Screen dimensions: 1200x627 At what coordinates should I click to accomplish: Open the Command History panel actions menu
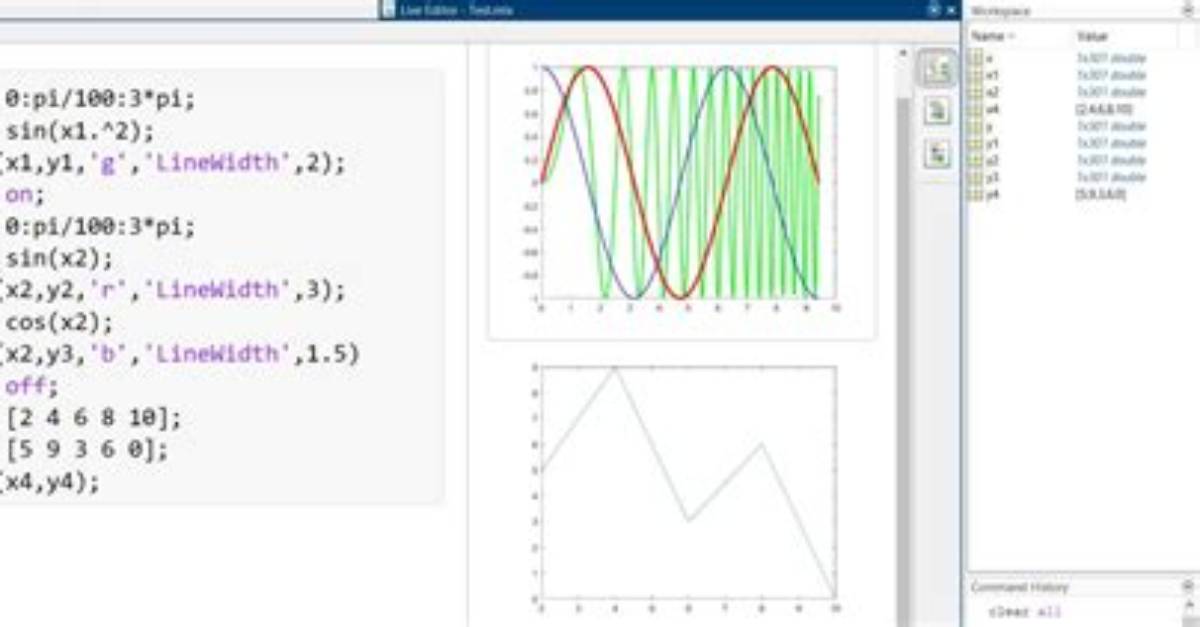pos(1189,587)
